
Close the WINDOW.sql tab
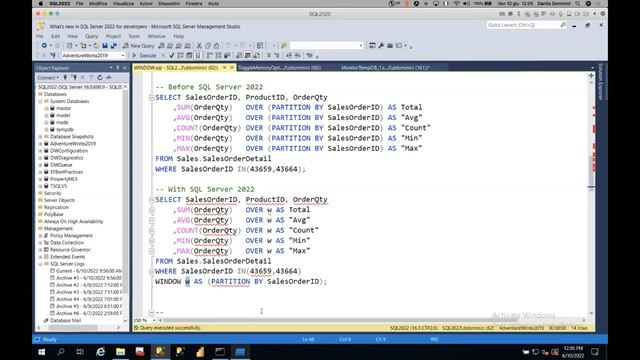[x=232, y=68]
